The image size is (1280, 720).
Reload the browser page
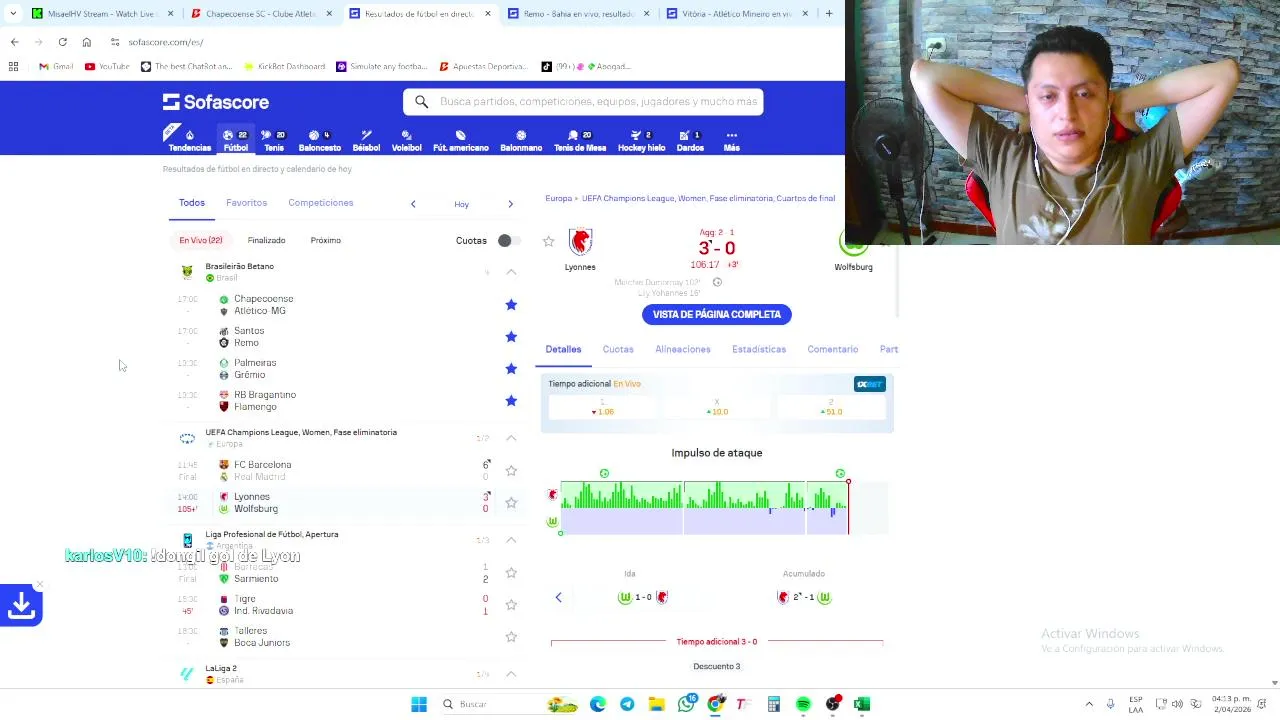point(62,42)
